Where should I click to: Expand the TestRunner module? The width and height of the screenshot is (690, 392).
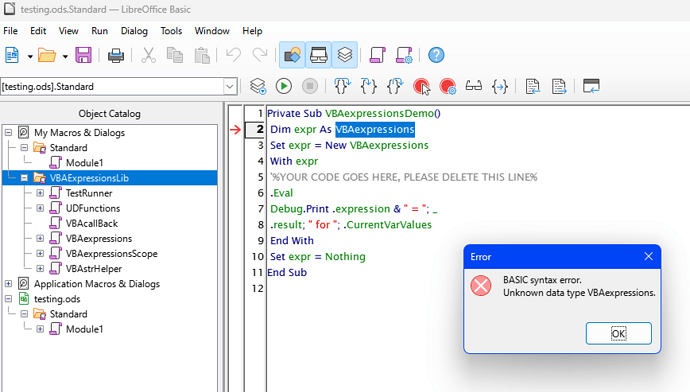tap(40, 193)
